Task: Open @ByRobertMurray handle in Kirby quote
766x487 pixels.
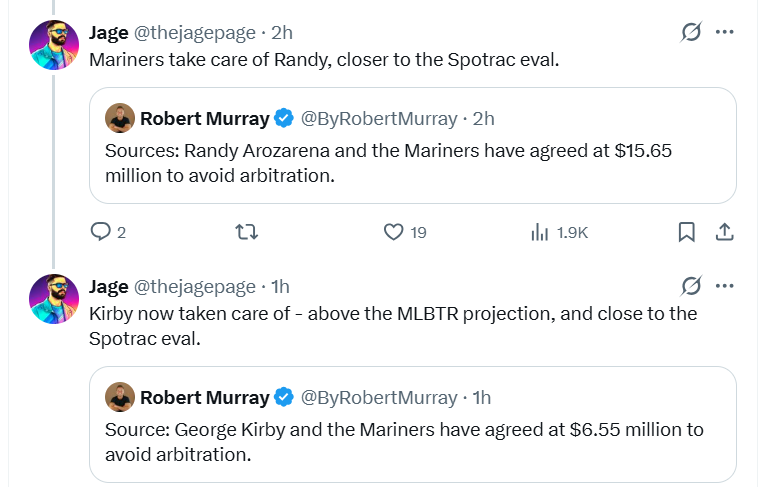Action: [379, 397]
